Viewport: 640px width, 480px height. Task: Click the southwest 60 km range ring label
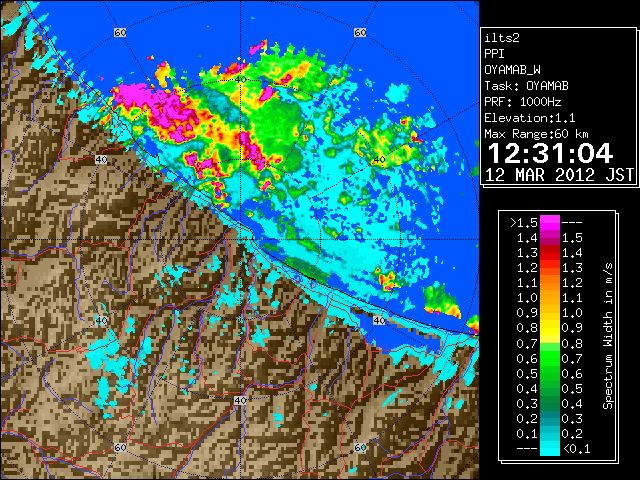(120, 447)
